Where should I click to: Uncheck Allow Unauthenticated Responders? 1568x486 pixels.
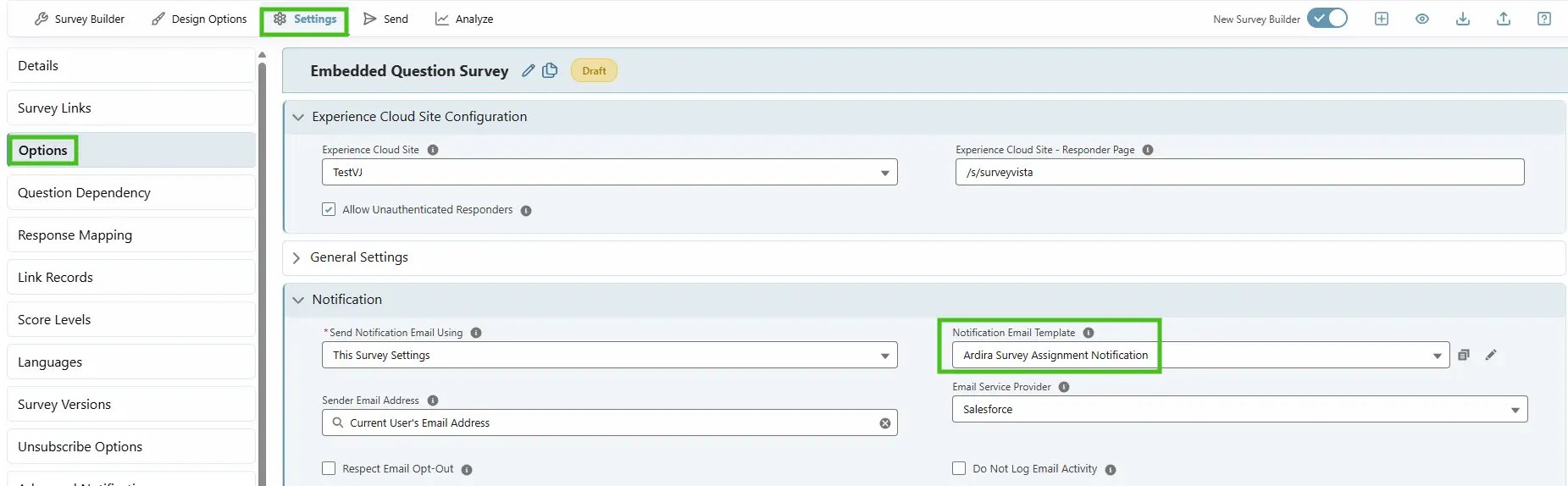point(329,209)
